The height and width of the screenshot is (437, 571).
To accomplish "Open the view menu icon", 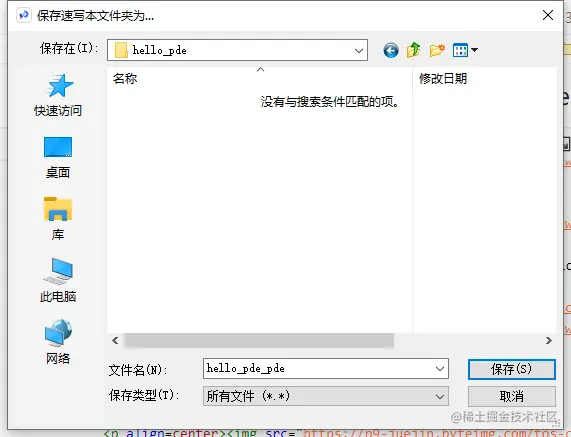I will tap(460, 50).
